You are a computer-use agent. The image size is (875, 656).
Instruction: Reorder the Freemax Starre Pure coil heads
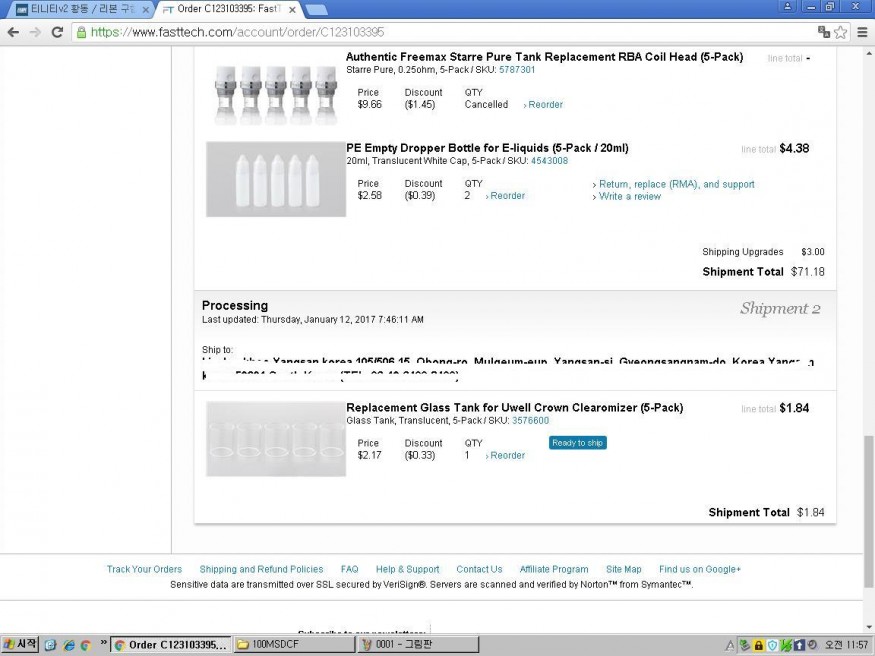click(543, 104)
